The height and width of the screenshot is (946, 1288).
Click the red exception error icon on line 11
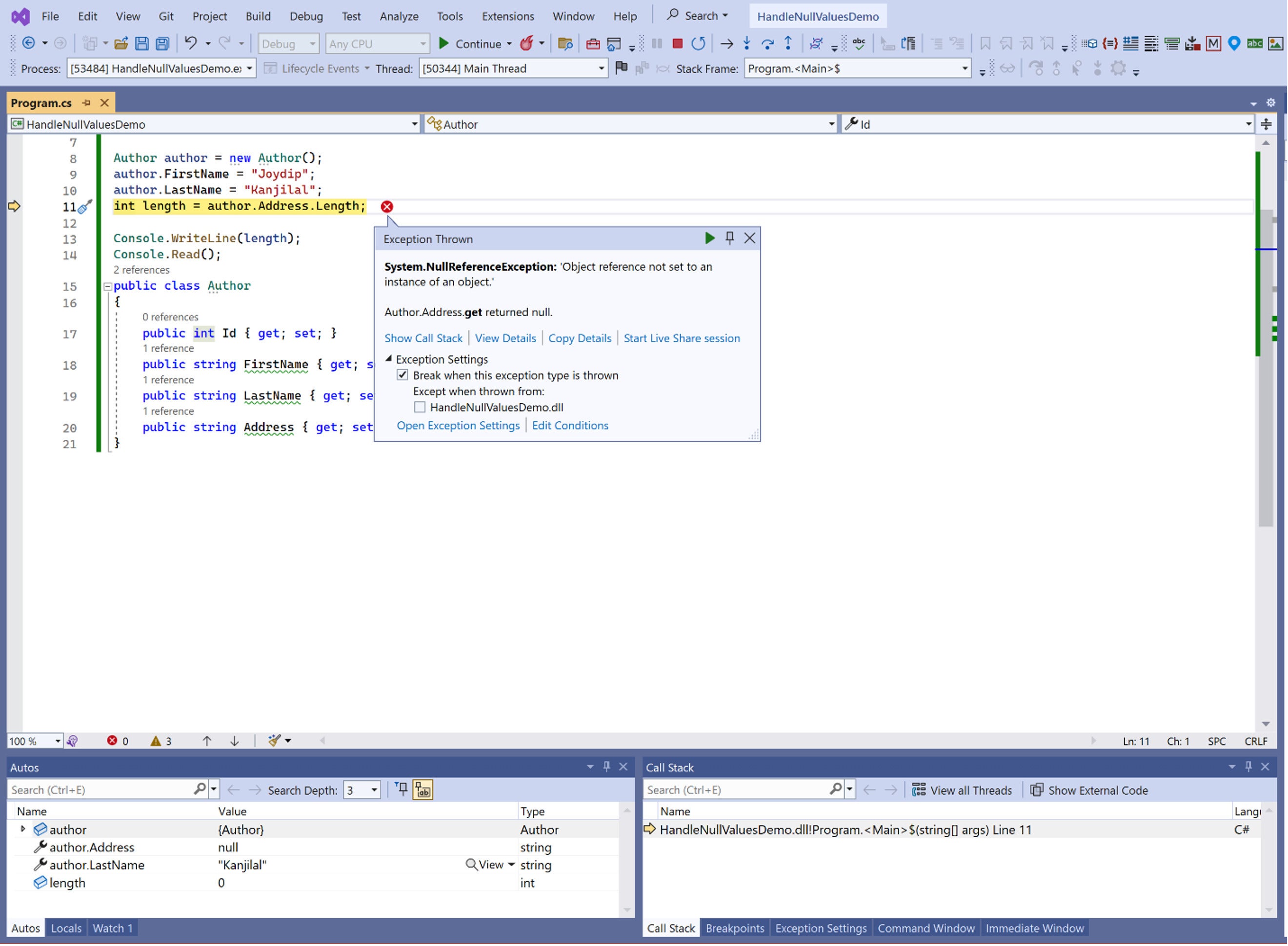(387, 207)
